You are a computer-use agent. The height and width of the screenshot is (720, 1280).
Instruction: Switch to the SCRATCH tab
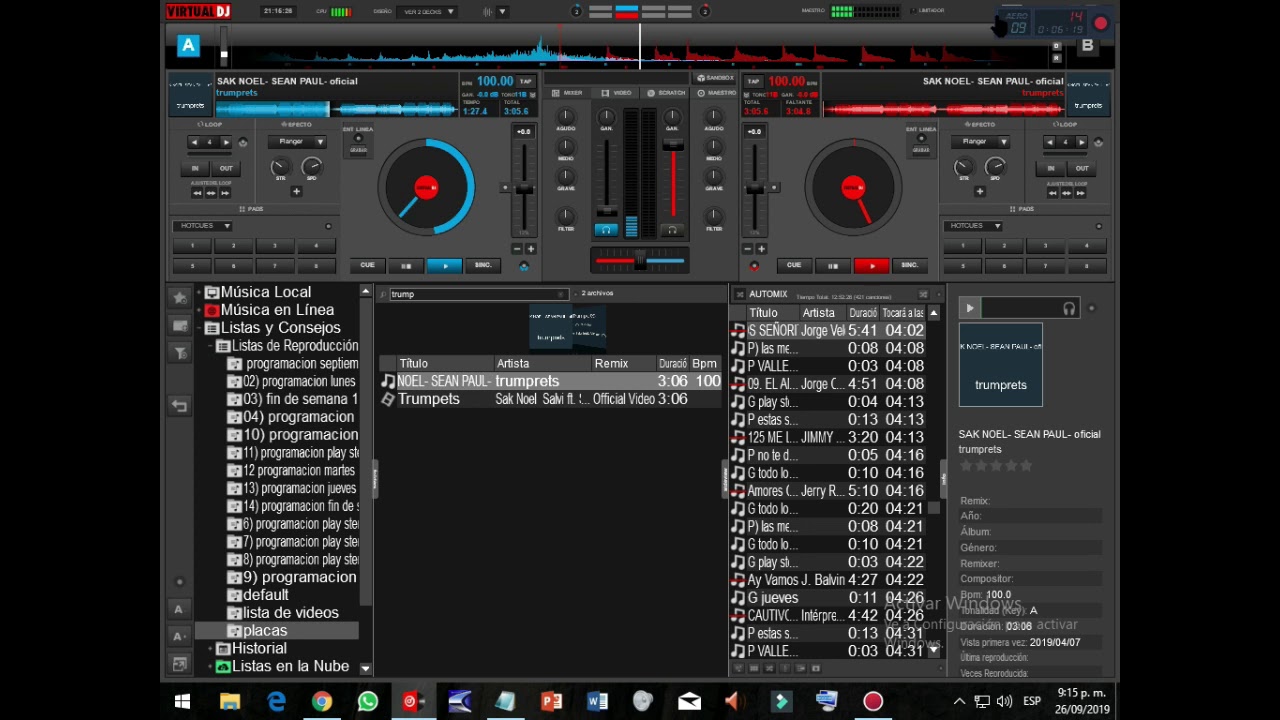tap(667, 93)
